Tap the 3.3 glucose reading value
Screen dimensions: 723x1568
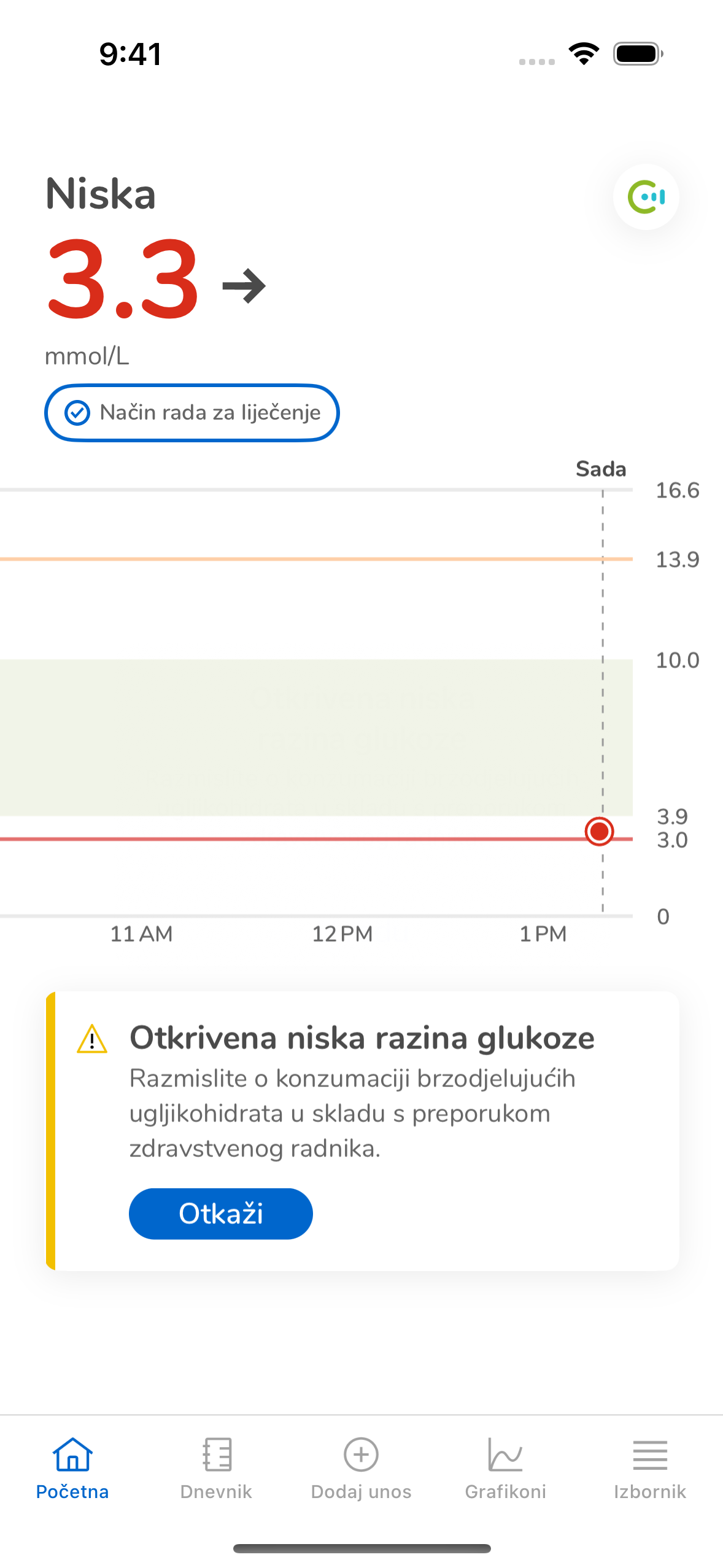pyautogui.click(x=123, y=280)
